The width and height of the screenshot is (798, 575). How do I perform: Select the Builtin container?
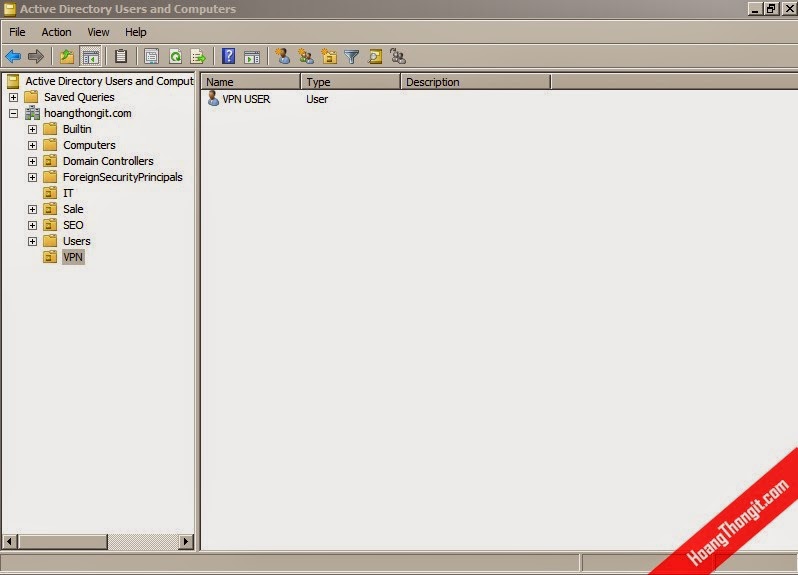tap(77, 129)
